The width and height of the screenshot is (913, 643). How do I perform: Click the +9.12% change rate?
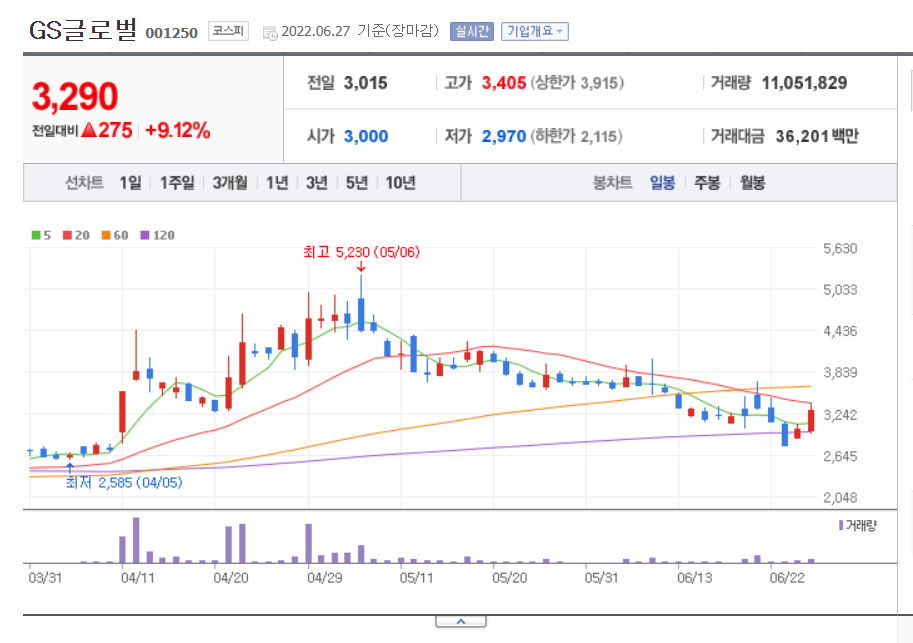tap(178, 130)
